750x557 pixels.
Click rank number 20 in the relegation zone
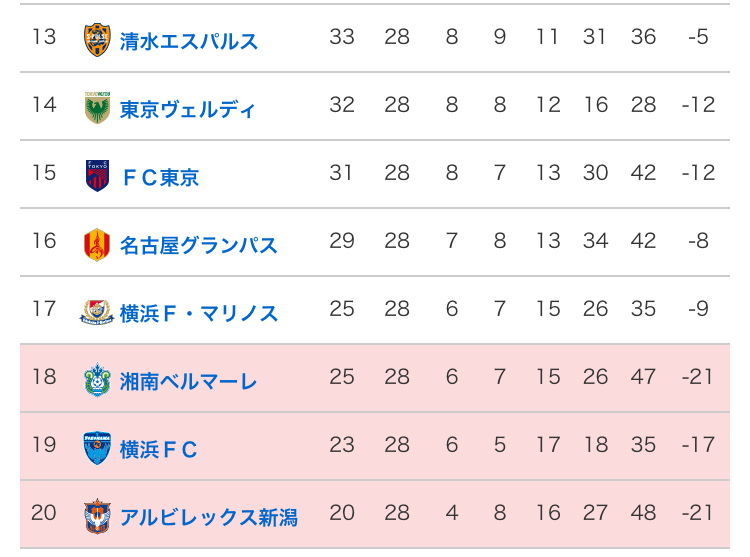click(44, 513)
